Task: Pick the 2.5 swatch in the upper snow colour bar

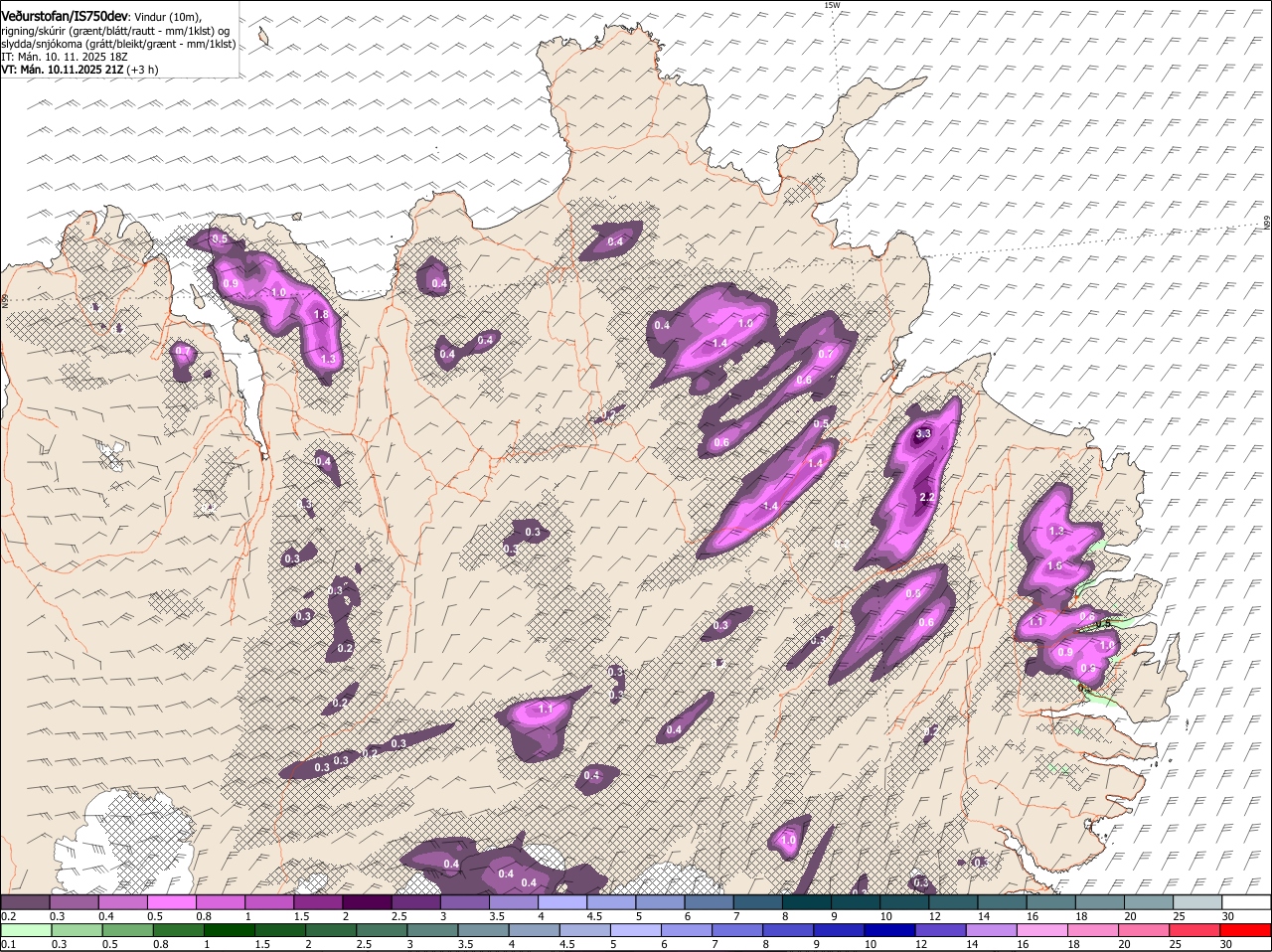Action: [x=415, y=902]
